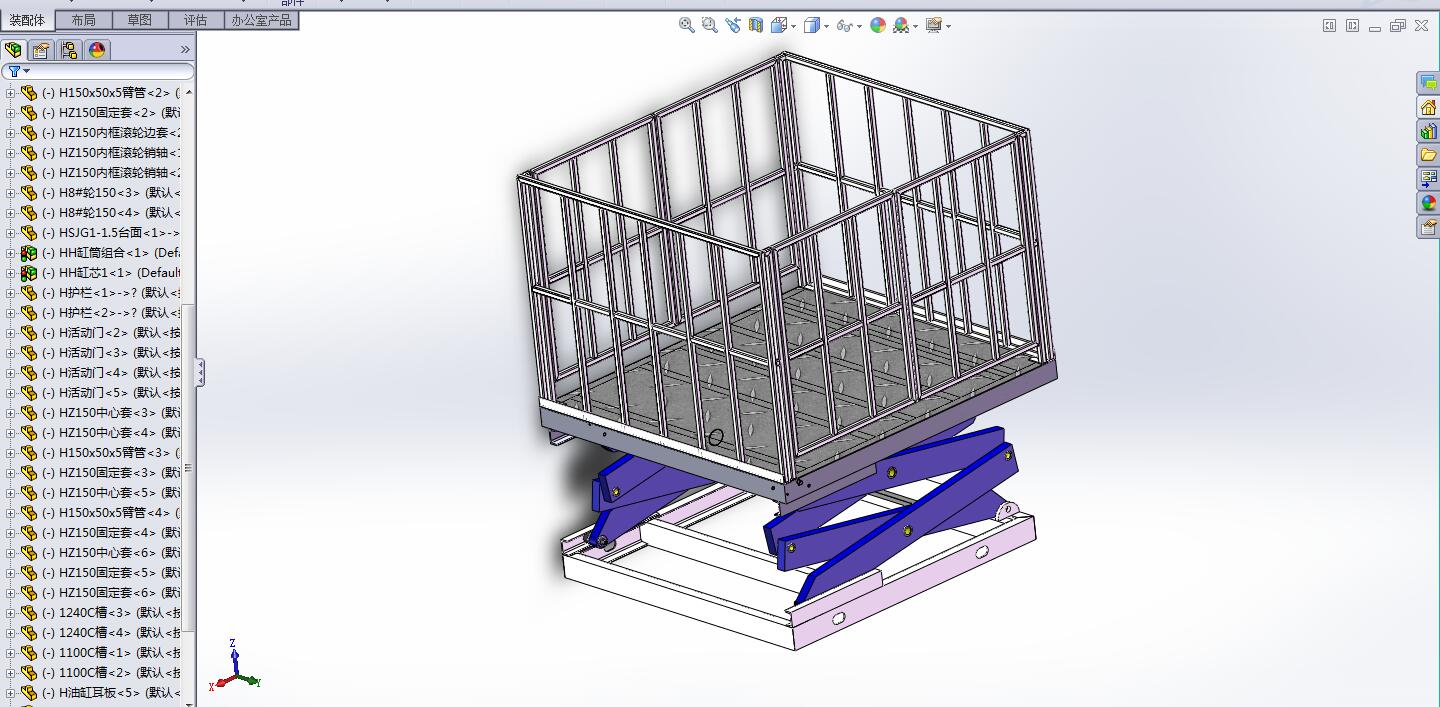Click the tree filter funnel icon

pyautogui.click(x=14, y=71)
